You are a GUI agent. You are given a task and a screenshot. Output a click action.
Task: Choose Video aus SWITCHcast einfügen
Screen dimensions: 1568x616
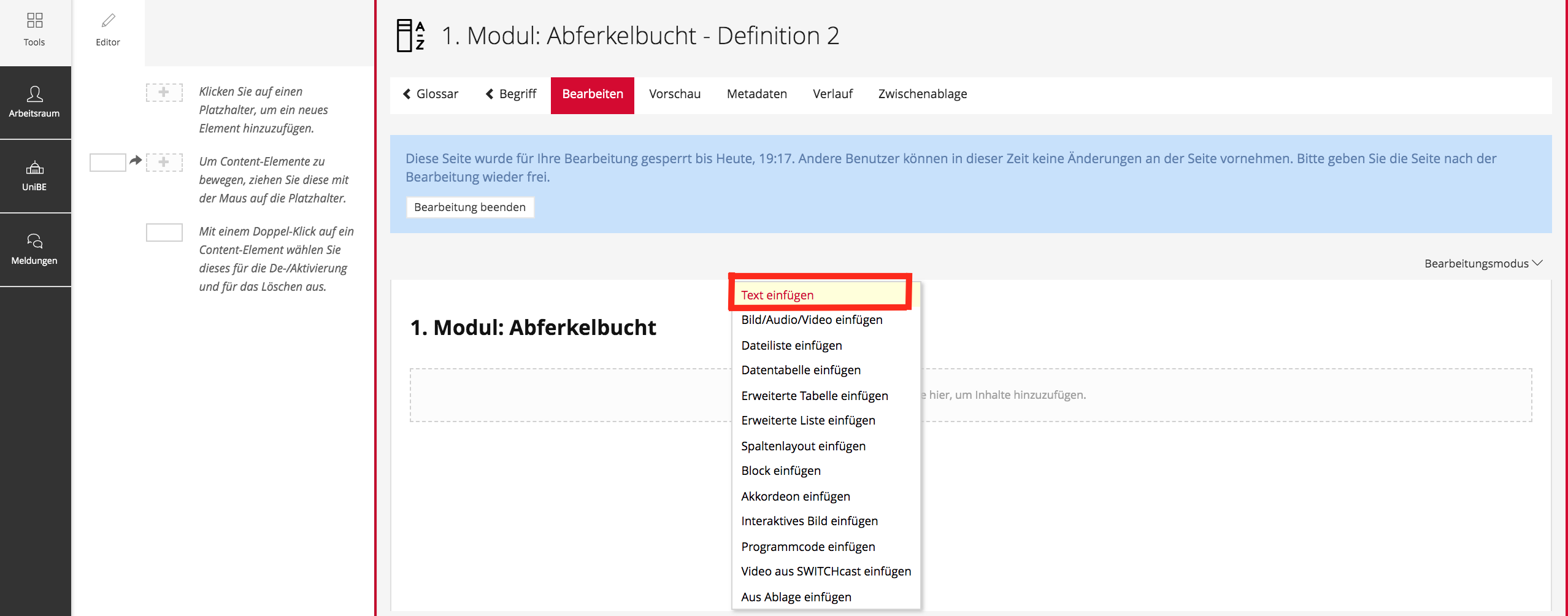(x=826, y=571)
